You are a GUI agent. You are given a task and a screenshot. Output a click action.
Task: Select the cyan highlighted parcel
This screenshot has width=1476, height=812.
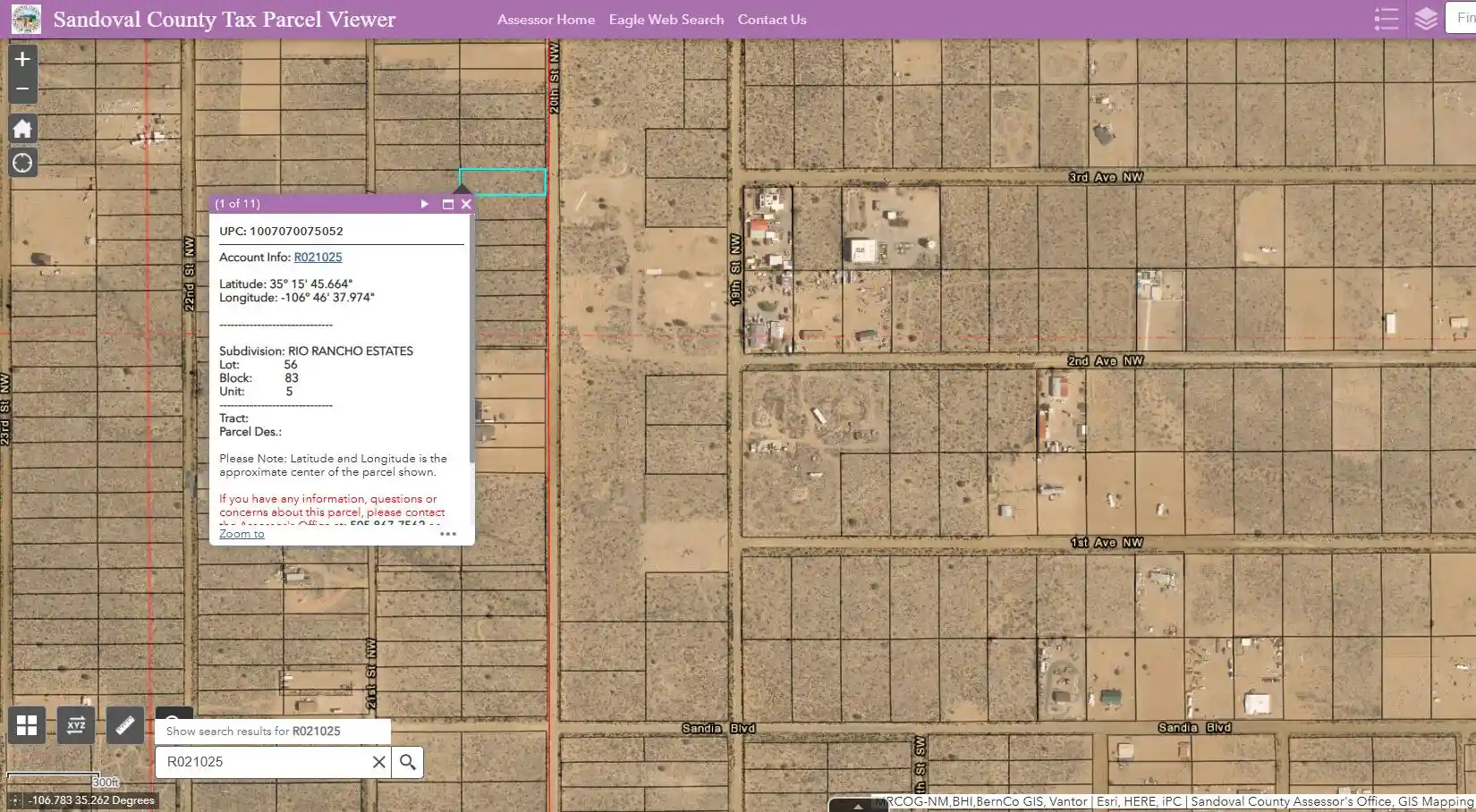(x=503, y=182)
